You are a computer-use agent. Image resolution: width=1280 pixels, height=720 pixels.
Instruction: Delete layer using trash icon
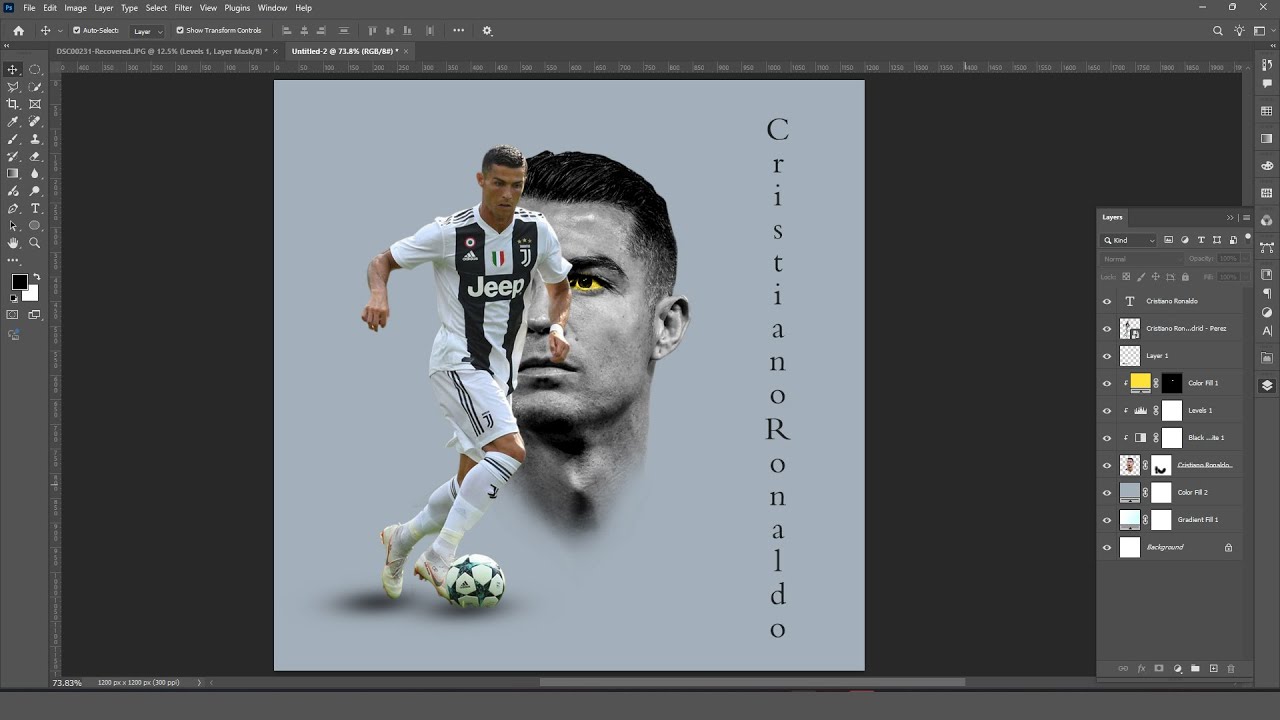point(1231,668)
